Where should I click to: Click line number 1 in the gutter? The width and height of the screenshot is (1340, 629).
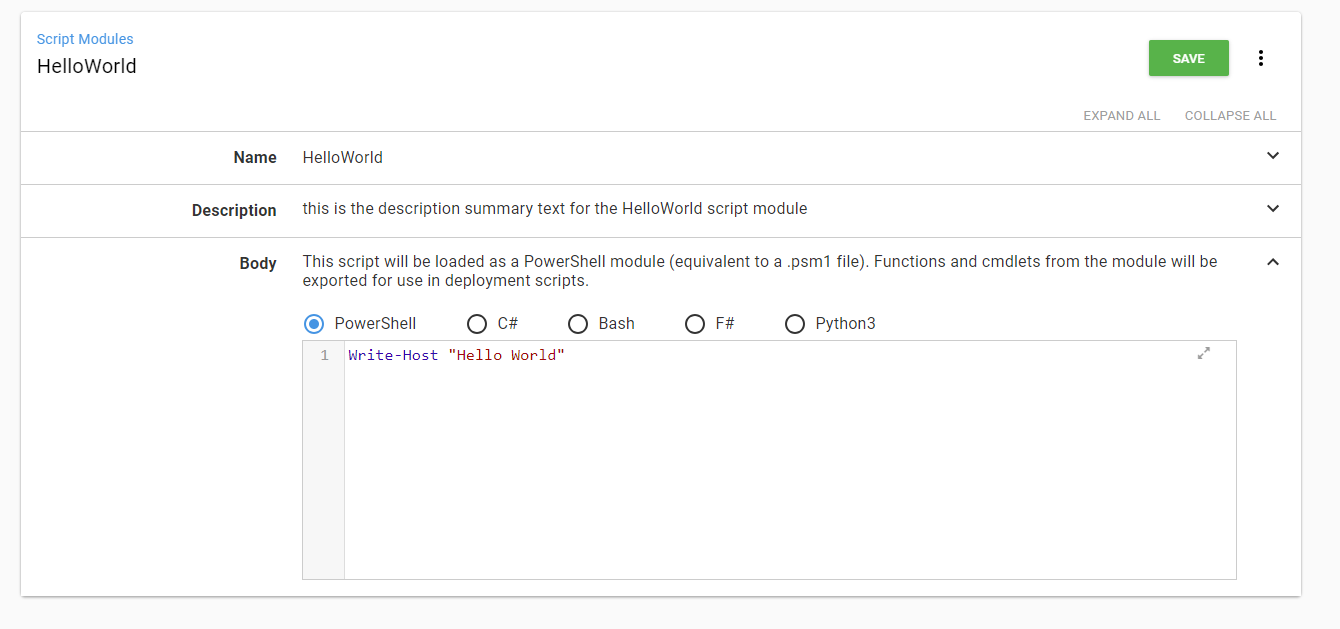(x=323, y=355)
